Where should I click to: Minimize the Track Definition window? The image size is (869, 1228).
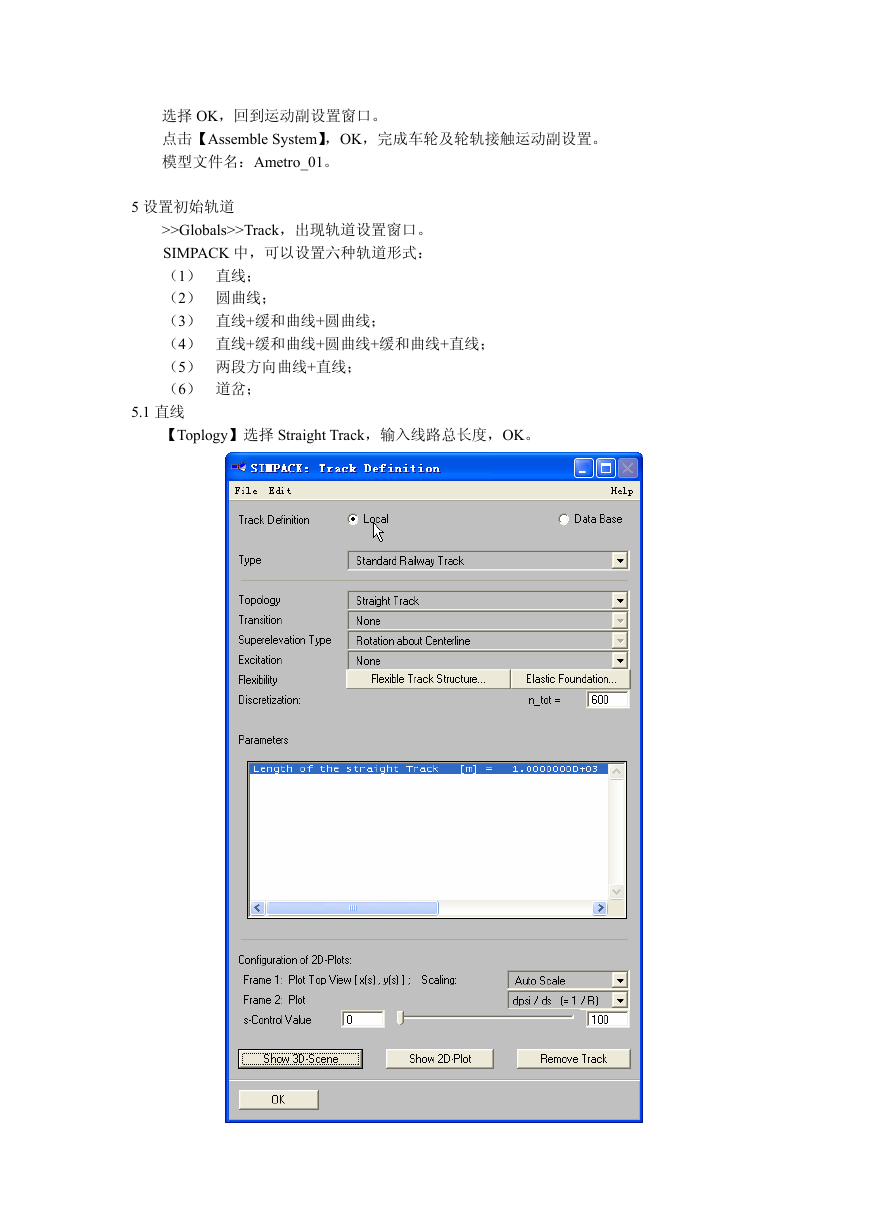tap(584, 468)
